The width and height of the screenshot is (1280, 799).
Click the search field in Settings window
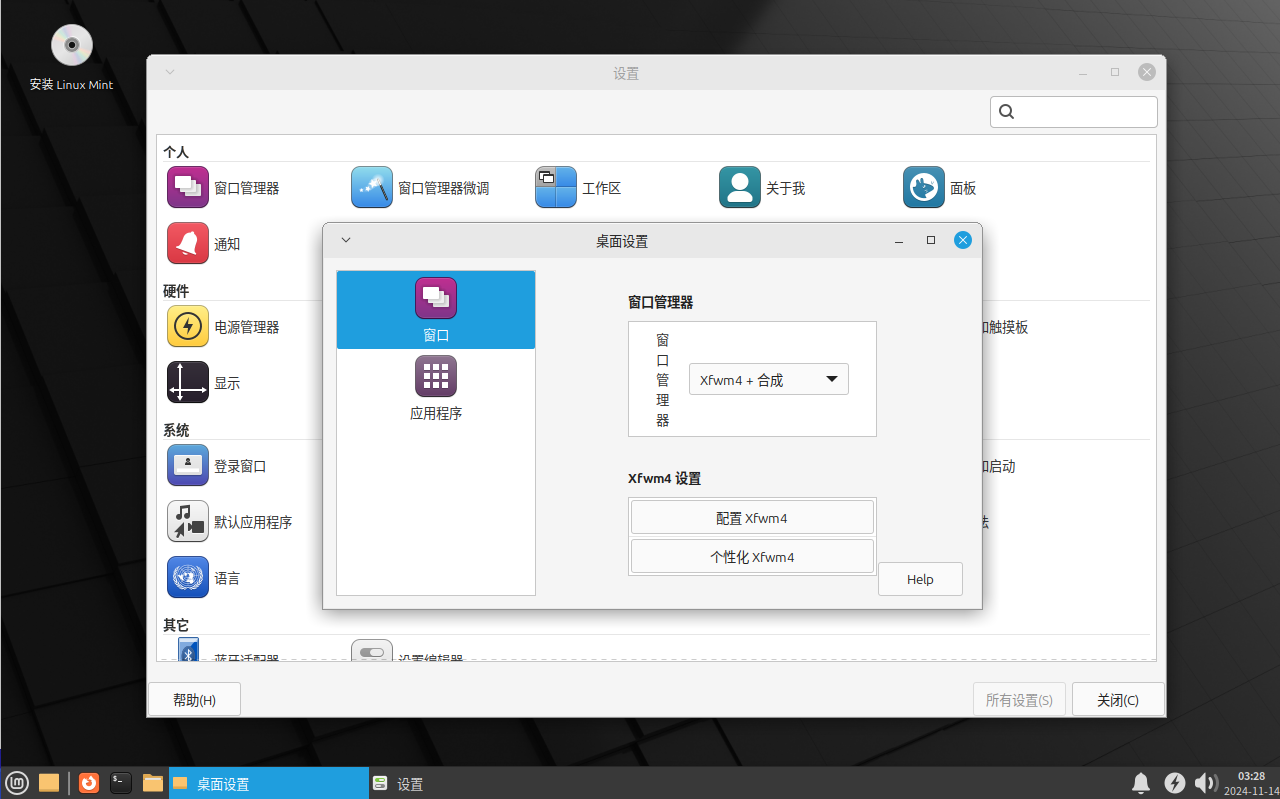(x=1074, y=111)
